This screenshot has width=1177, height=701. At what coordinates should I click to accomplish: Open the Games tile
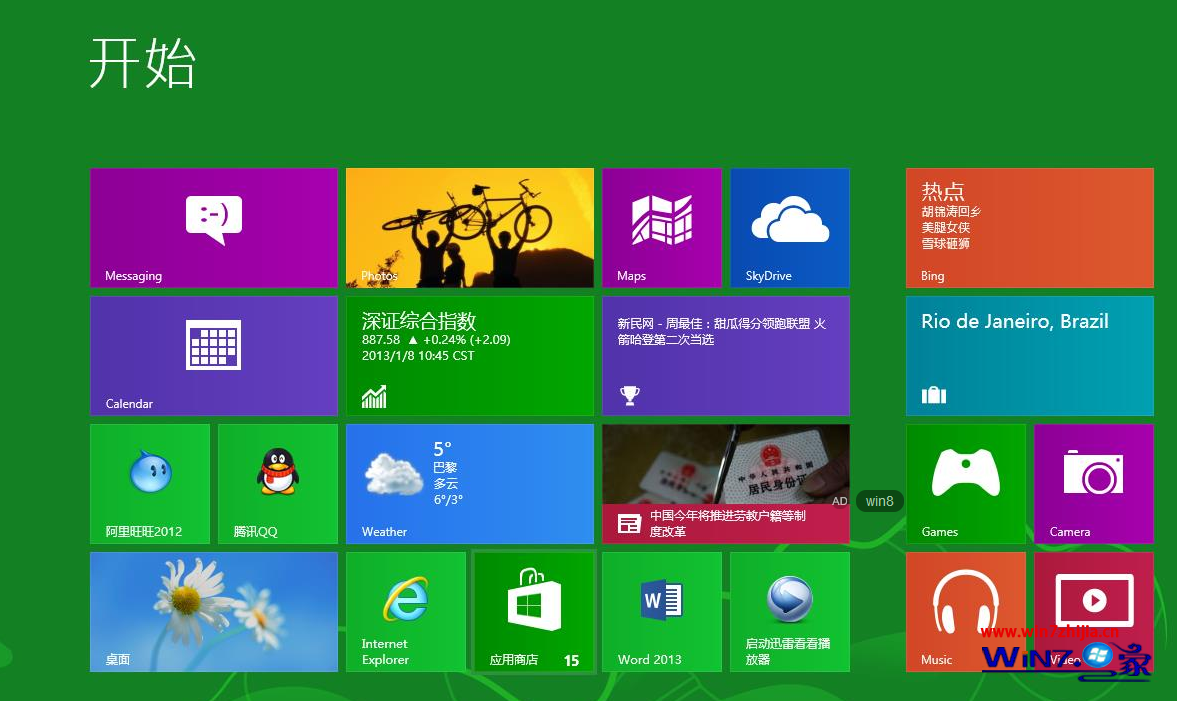click(965, 484)
